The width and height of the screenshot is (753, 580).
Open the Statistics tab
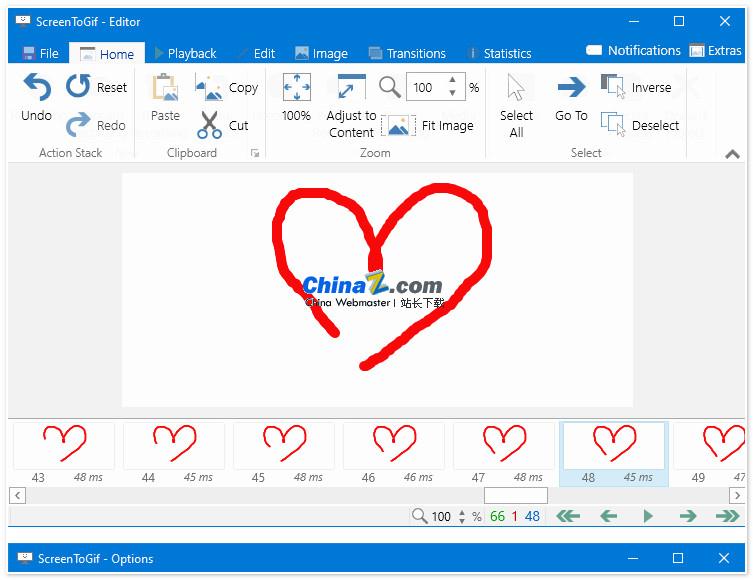[x=499, y=53]
